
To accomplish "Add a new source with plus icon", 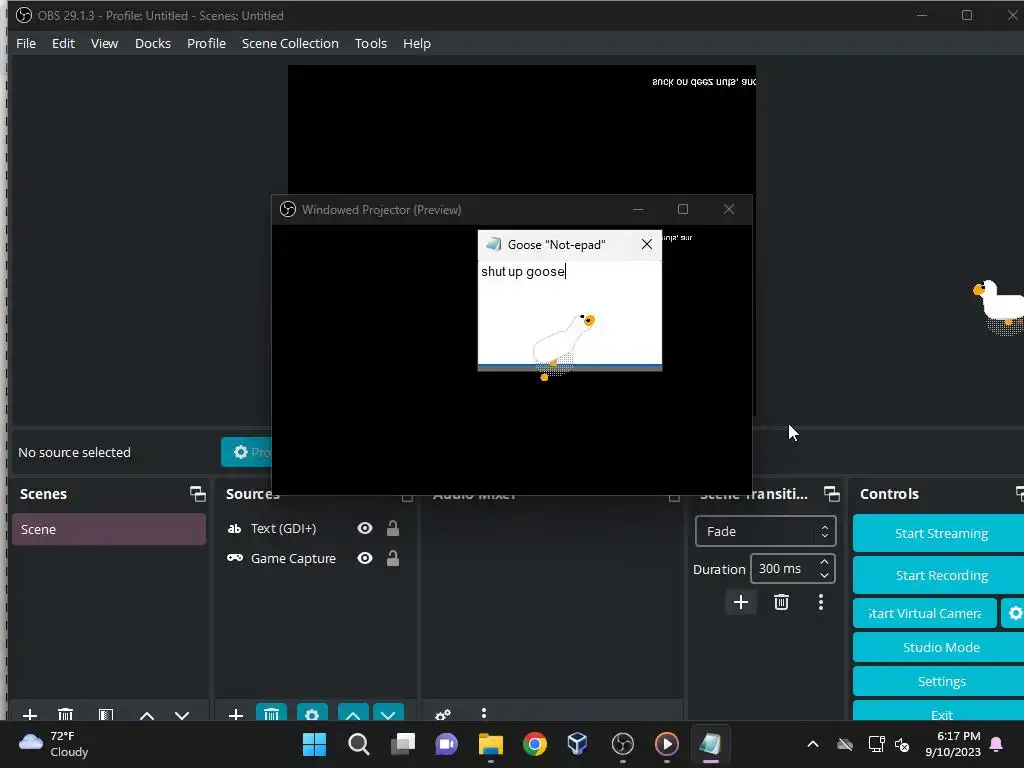I will click(236, 714).
